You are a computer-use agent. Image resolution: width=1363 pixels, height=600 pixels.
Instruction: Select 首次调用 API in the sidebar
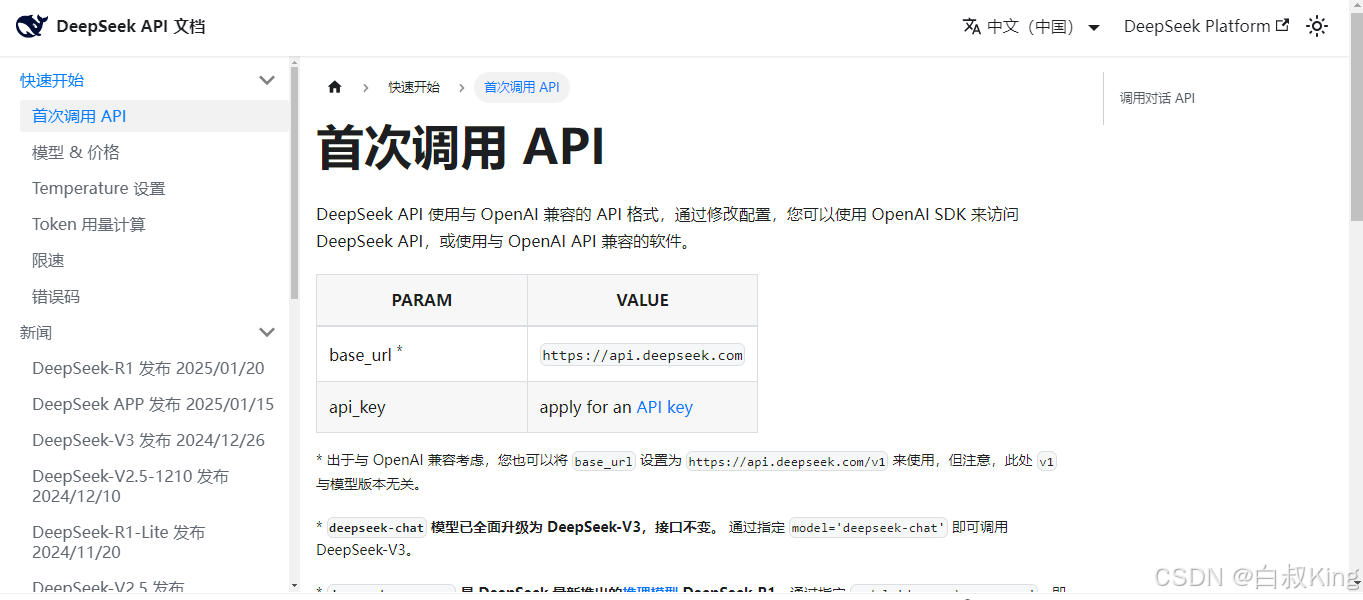[154, 116]
